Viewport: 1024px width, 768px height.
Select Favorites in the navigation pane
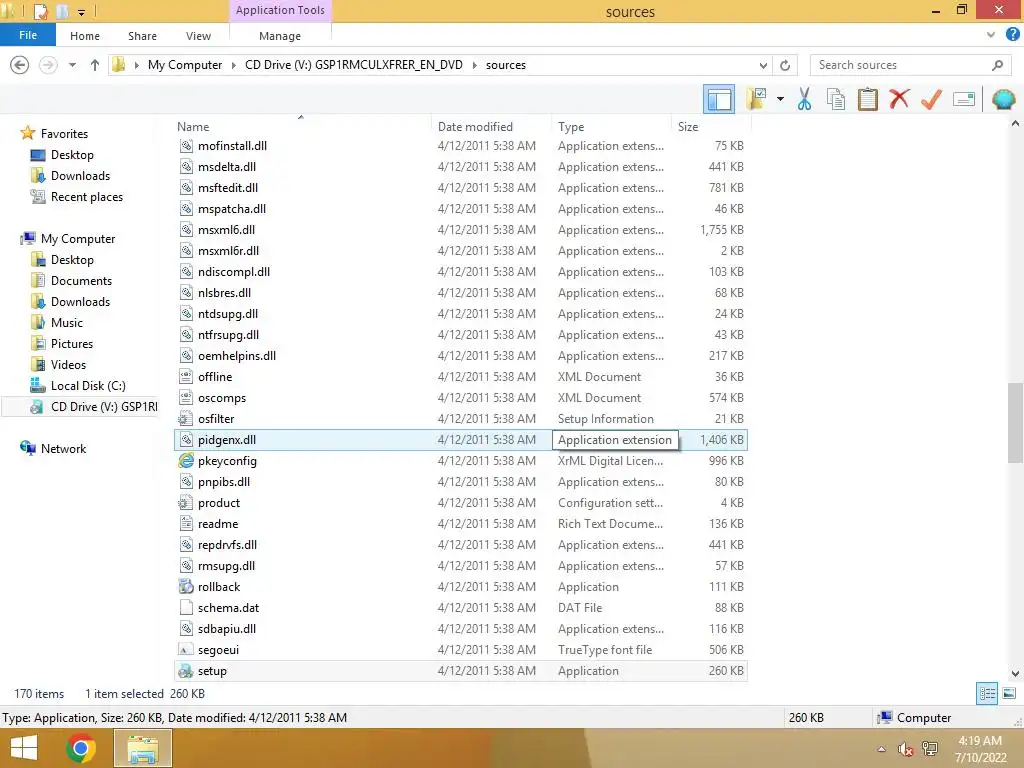(x=64, y=133)
